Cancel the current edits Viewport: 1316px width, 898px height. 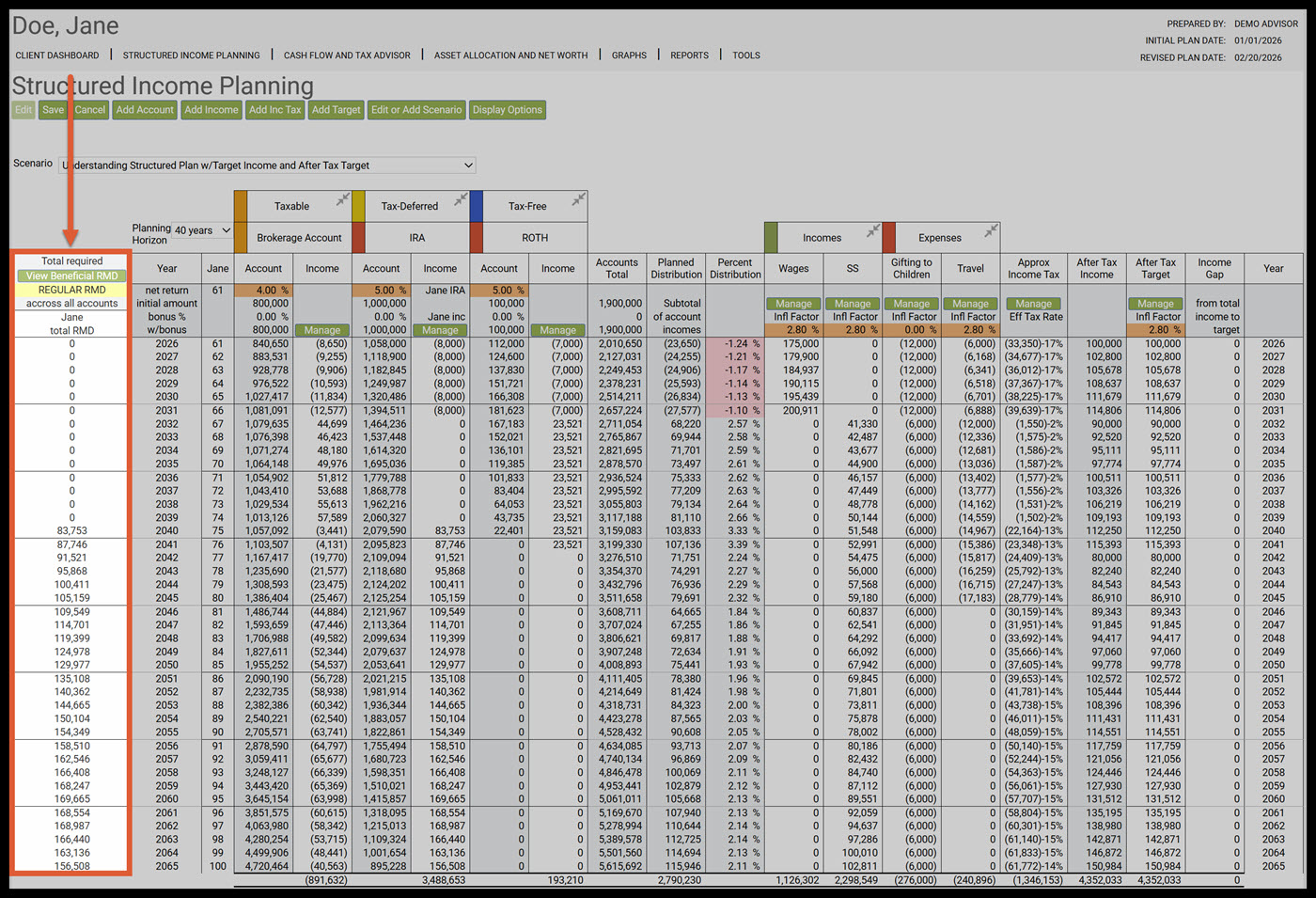[90, 110]
